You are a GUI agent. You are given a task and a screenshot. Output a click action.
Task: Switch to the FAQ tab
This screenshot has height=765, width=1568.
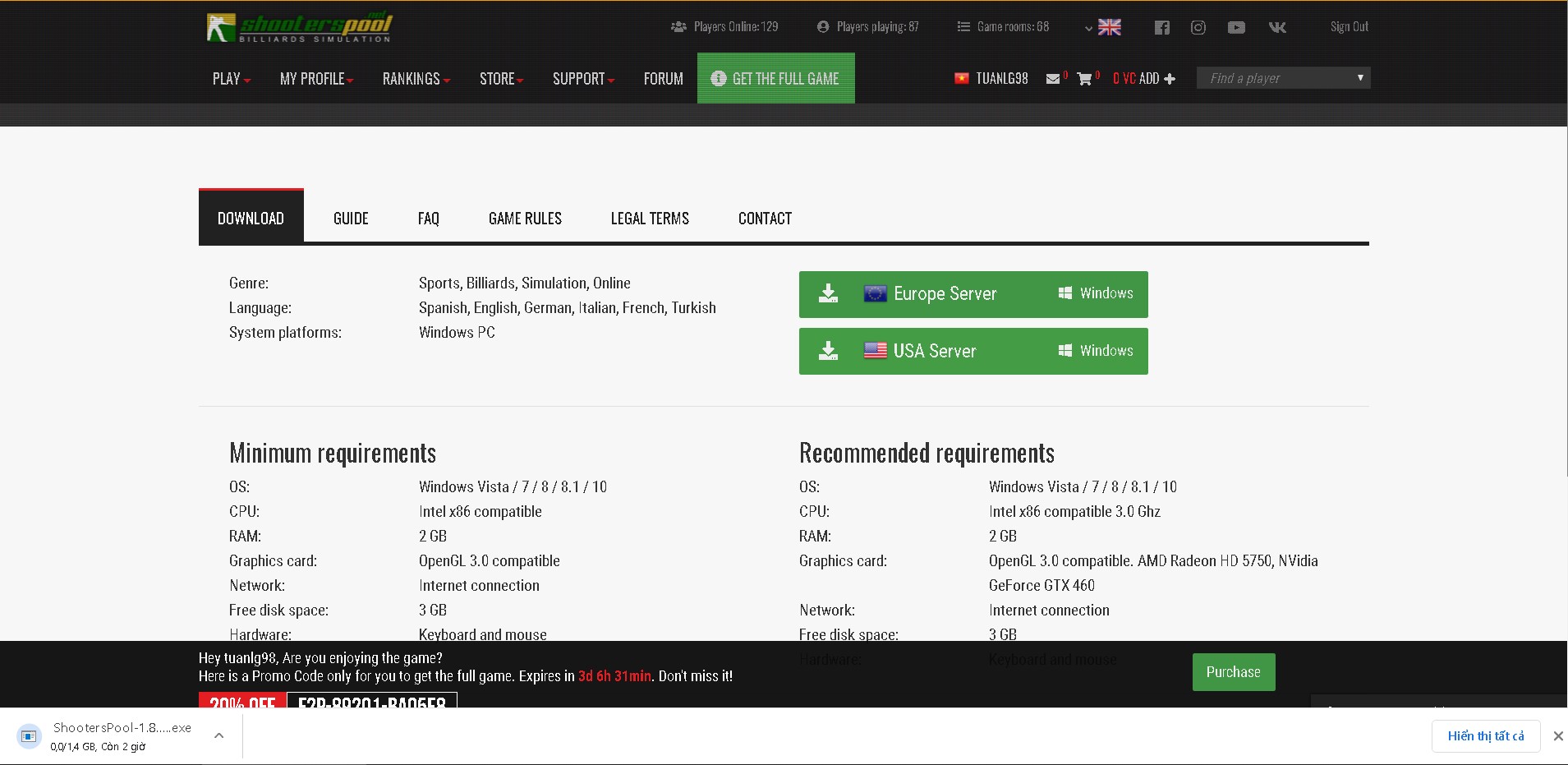[x=428, y=219]
